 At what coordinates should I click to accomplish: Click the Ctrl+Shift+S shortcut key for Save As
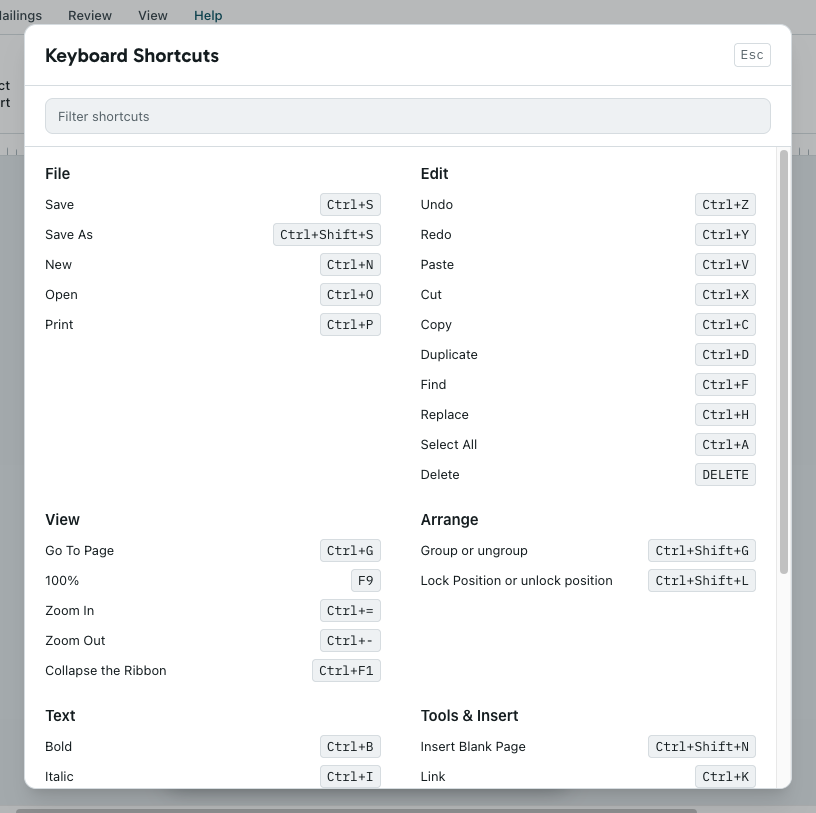[x=327, y=235]
